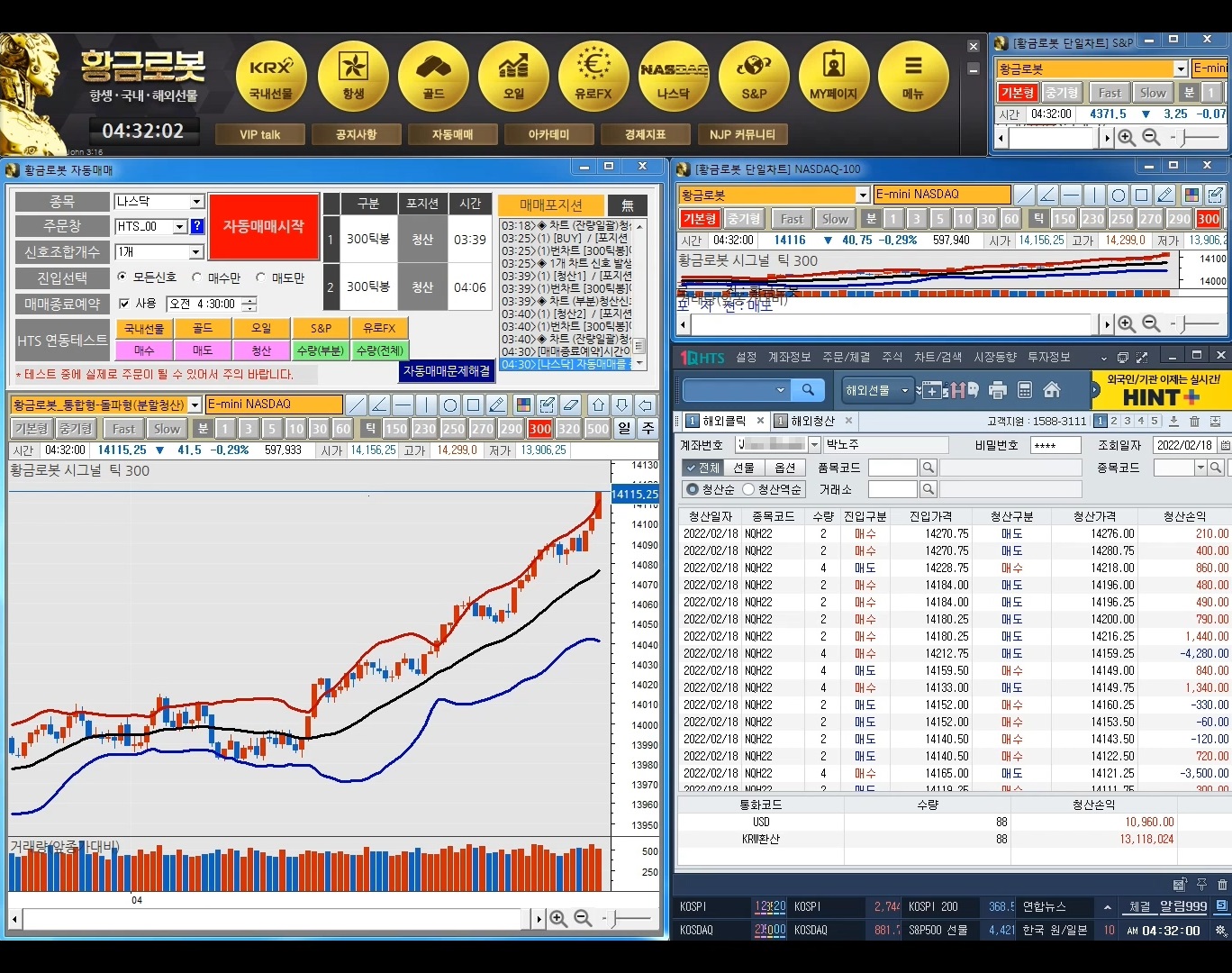The width and height of the screenshot is (1232, 973).
Task: Open the 황금로봇_통합형-돌파형 strategy dropdown
Action: 195,405
